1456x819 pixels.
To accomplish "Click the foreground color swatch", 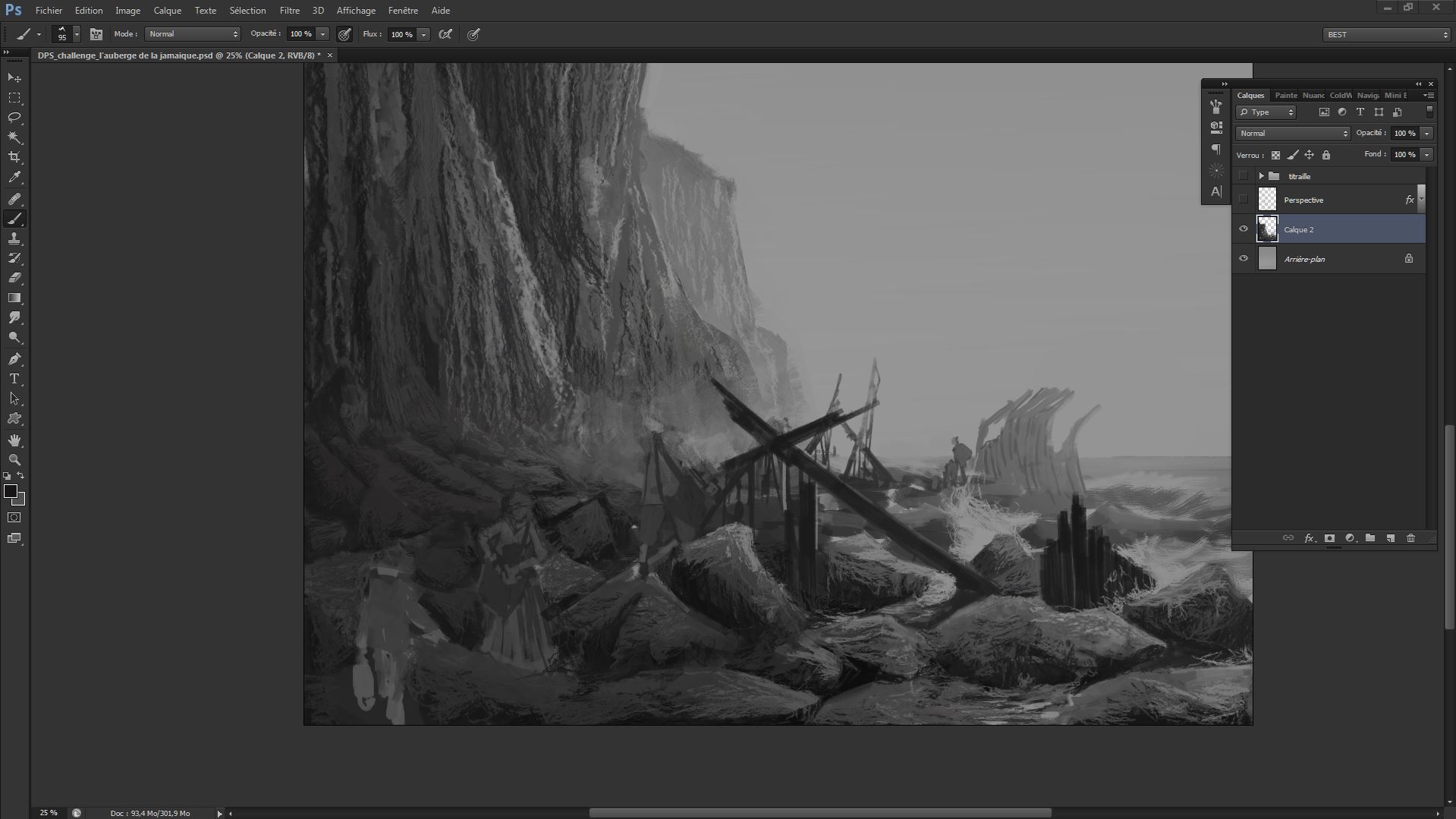I will [x=11, y=492].
